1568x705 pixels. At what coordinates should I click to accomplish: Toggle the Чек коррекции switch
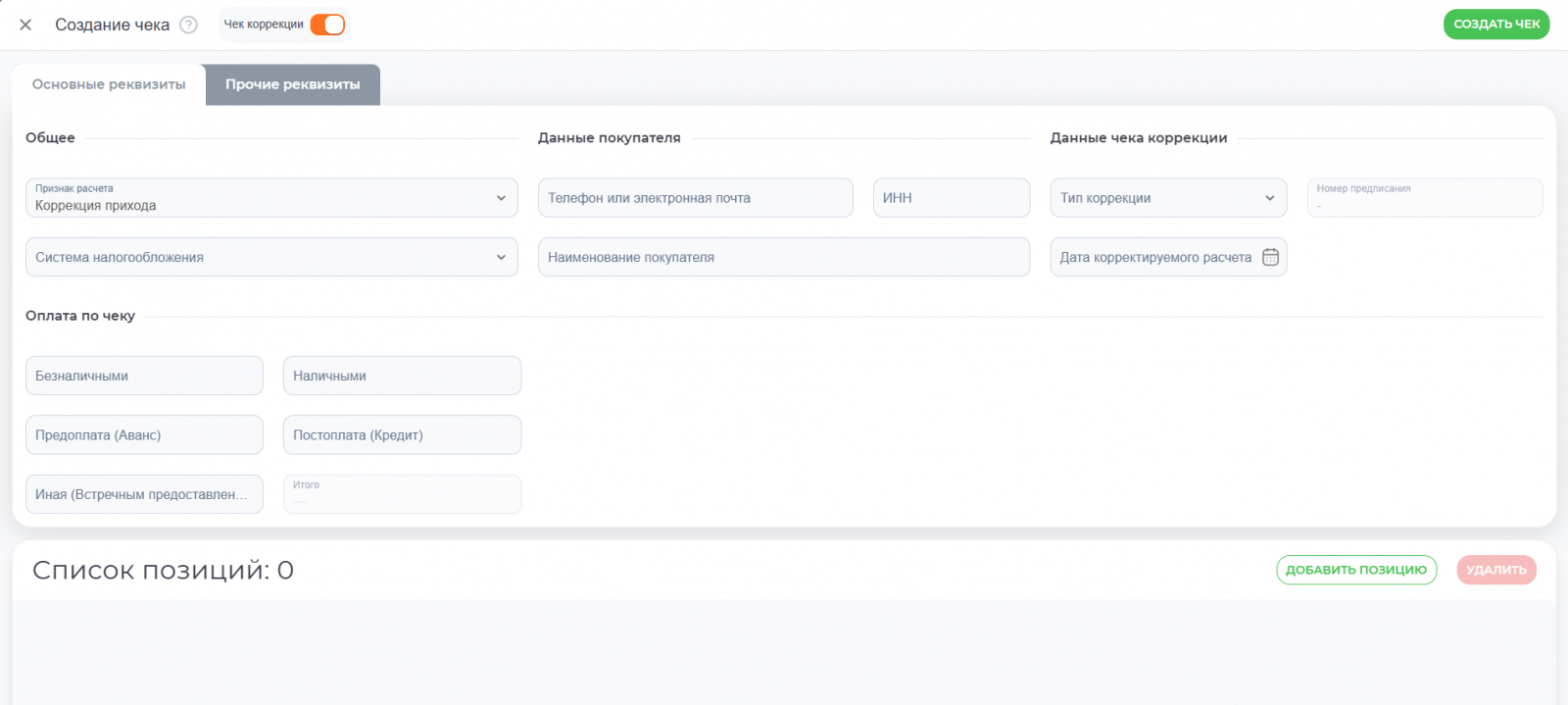coord(327,25)
